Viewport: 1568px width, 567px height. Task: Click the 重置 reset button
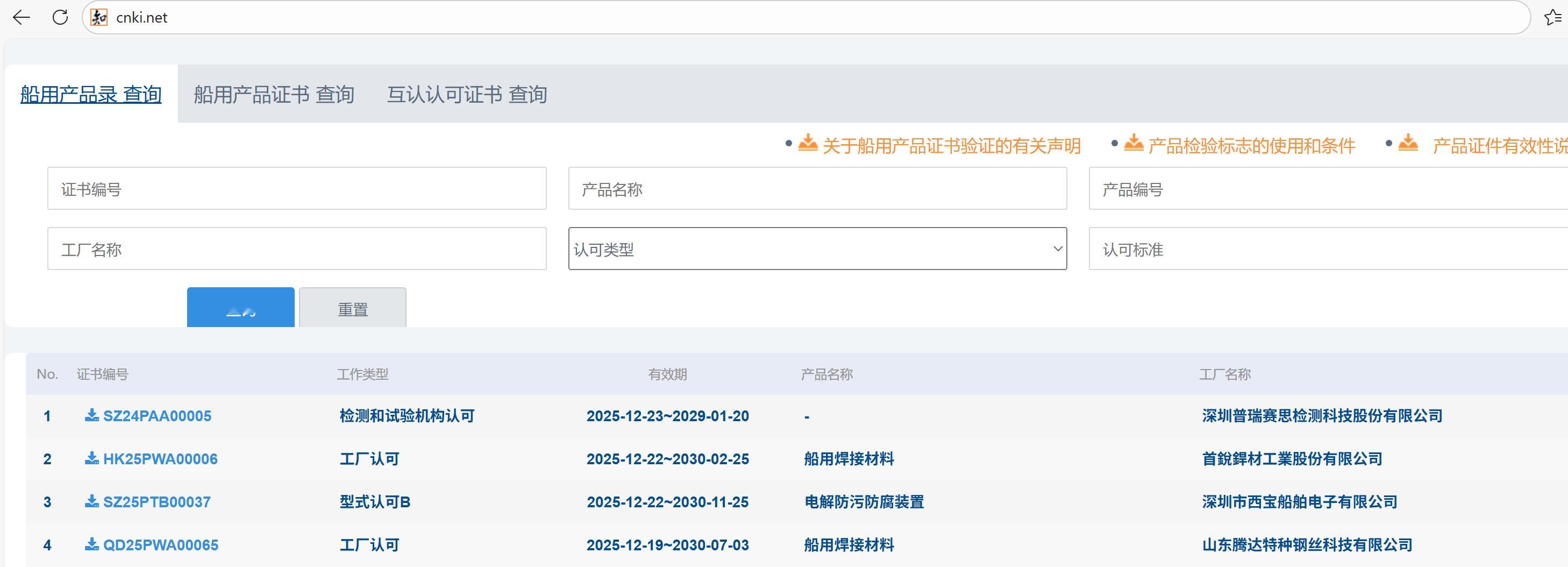[352, 308]
